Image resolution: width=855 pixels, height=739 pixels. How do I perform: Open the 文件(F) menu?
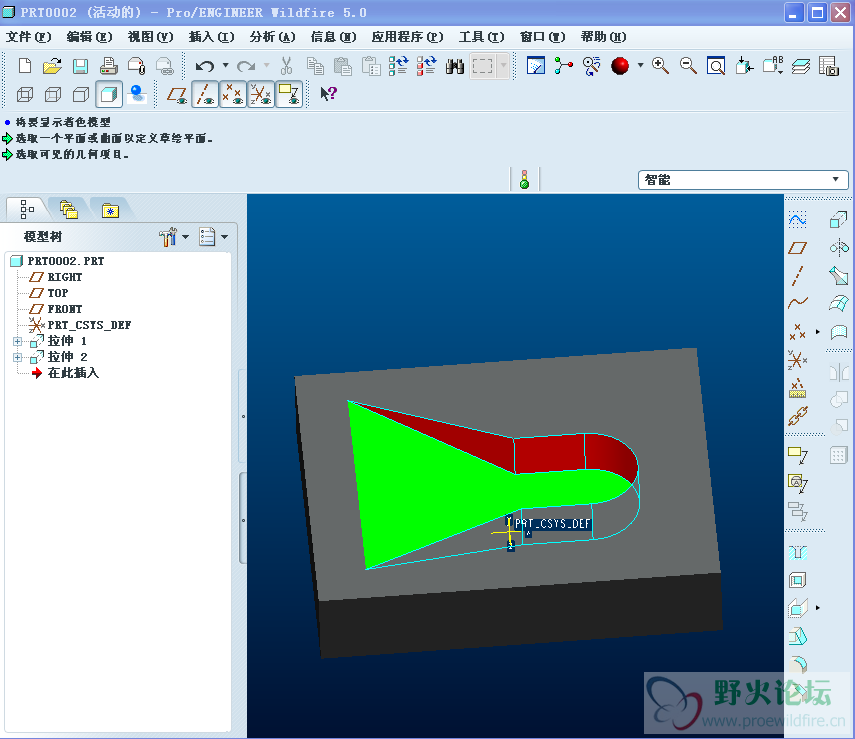(28, 37)
